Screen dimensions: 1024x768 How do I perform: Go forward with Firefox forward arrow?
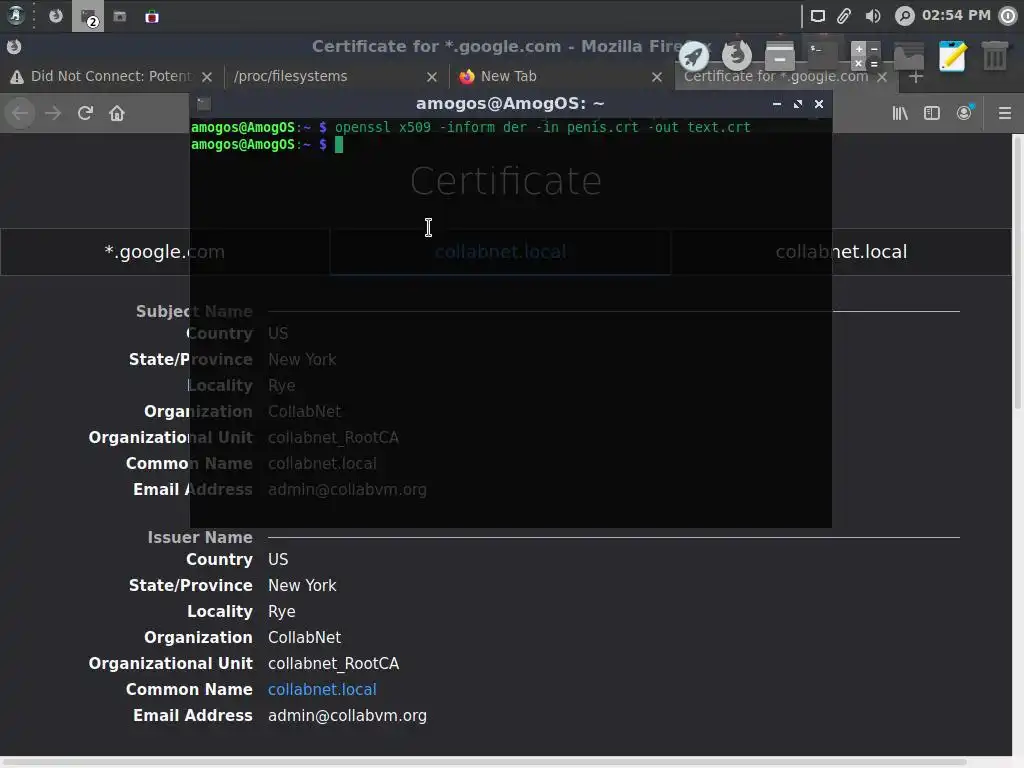pyautogui.click(x=53, y=113)
